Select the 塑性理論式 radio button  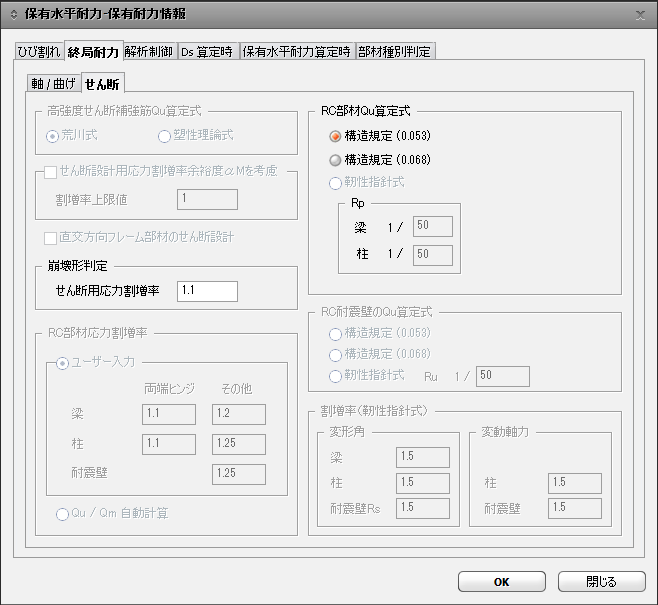(164, 136)
